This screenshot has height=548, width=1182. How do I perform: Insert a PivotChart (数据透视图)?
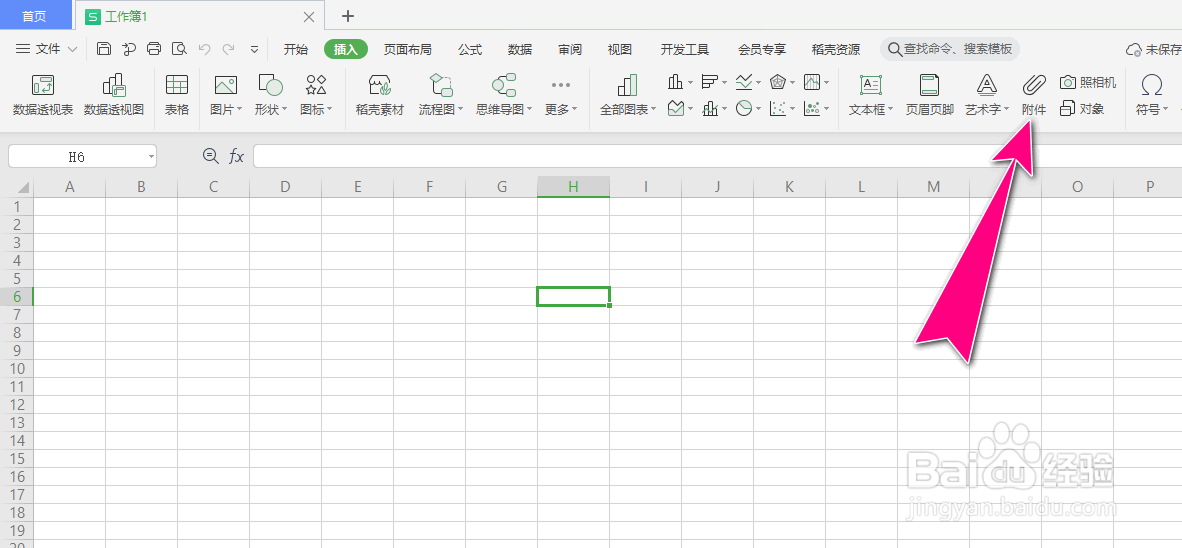pyautogui.click(x=114, y=95)
